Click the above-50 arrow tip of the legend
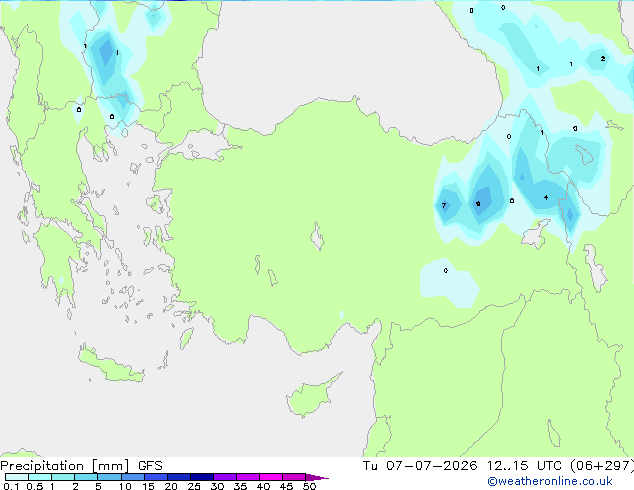The height and width of the screenshot is (490, 634). 317,477
